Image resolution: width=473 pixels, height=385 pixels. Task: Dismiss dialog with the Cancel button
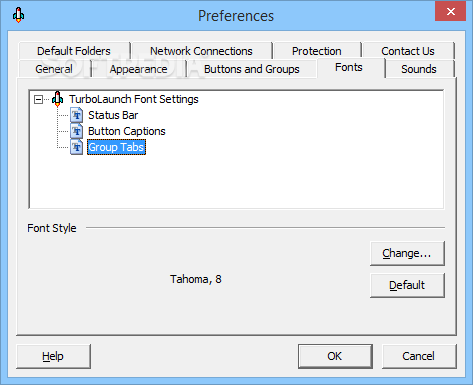pyautogui.click(x=419, y=356)
